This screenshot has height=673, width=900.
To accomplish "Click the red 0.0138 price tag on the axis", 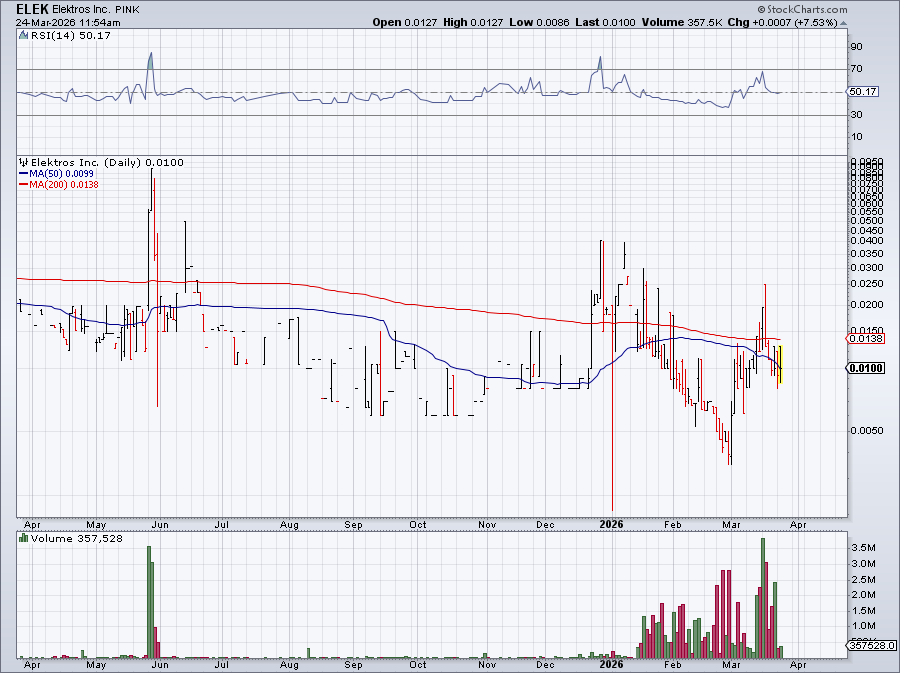I will 865,339.
